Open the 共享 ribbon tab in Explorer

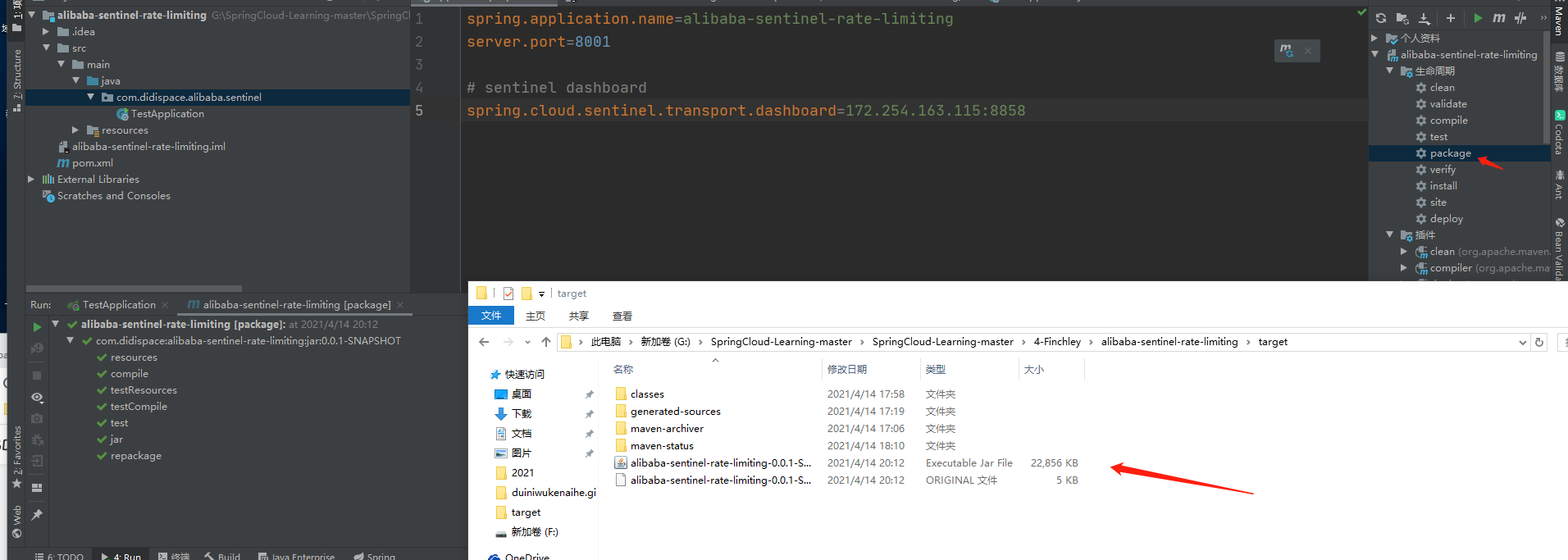(579, 316)
